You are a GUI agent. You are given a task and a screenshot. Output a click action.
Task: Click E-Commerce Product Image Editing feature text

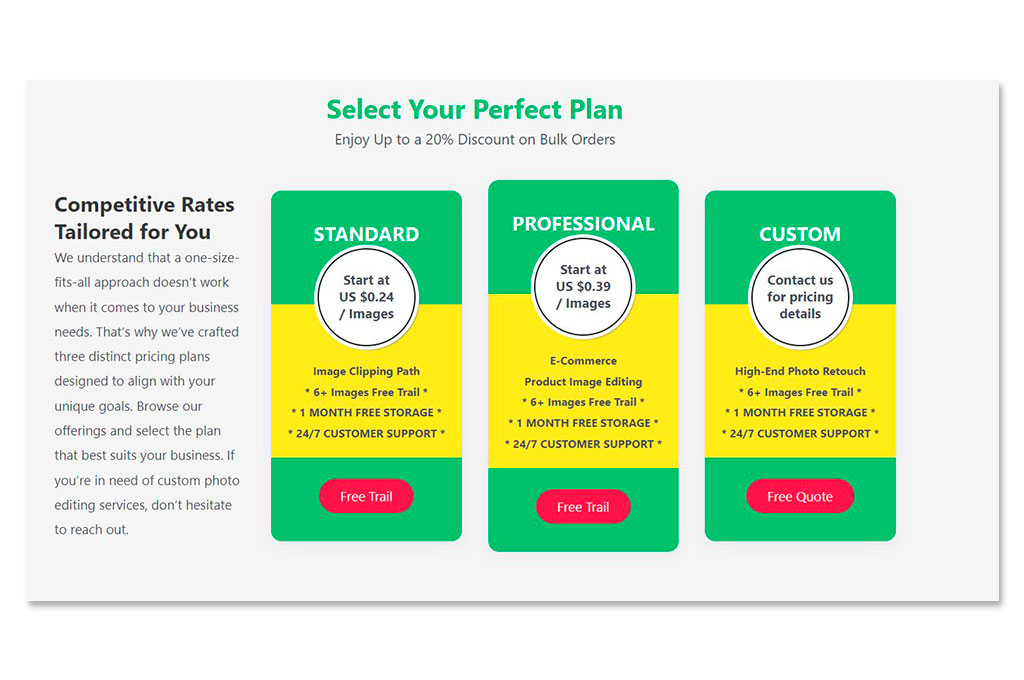coord(583,371)
